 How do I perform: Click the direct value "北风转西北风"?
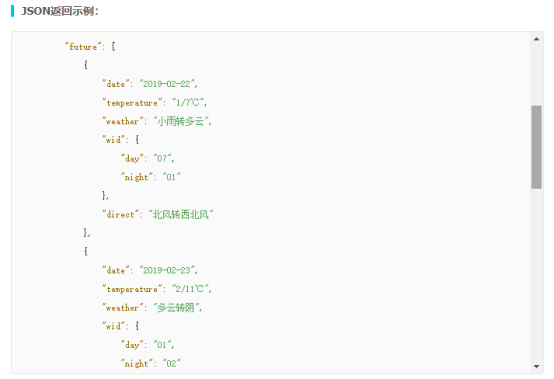coord(181,214)
